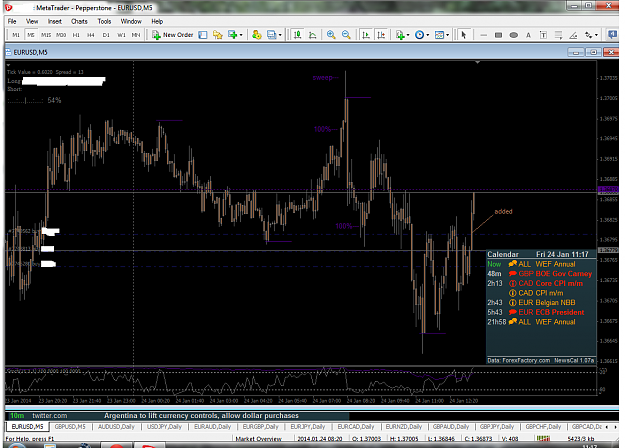Click the Argentina currency controls news headline
This screenshot has width=625, height=448.
(x=201, y=416)
